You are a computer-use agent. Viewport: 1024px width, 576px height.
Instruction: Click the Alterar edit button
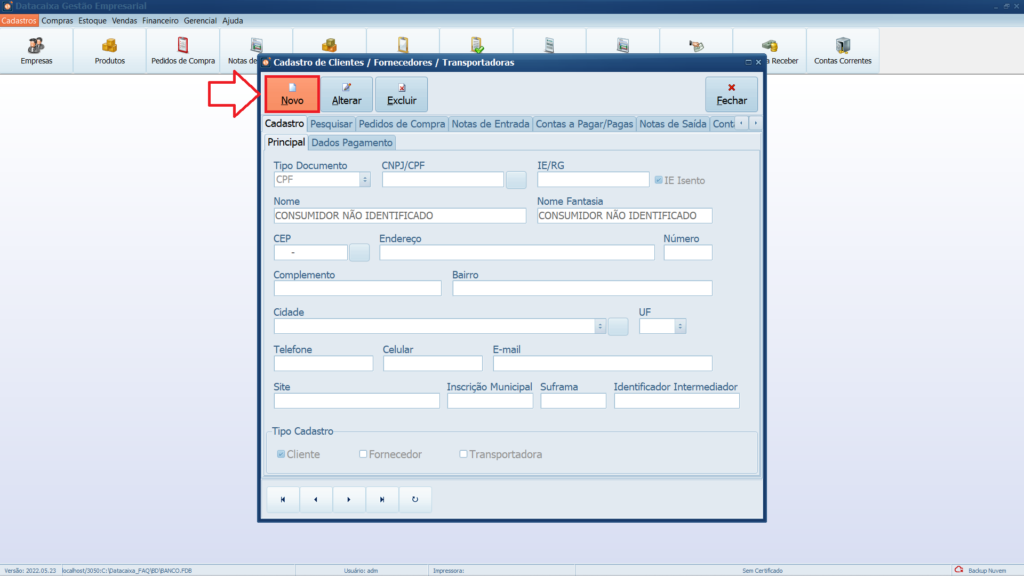click(346, 94)
